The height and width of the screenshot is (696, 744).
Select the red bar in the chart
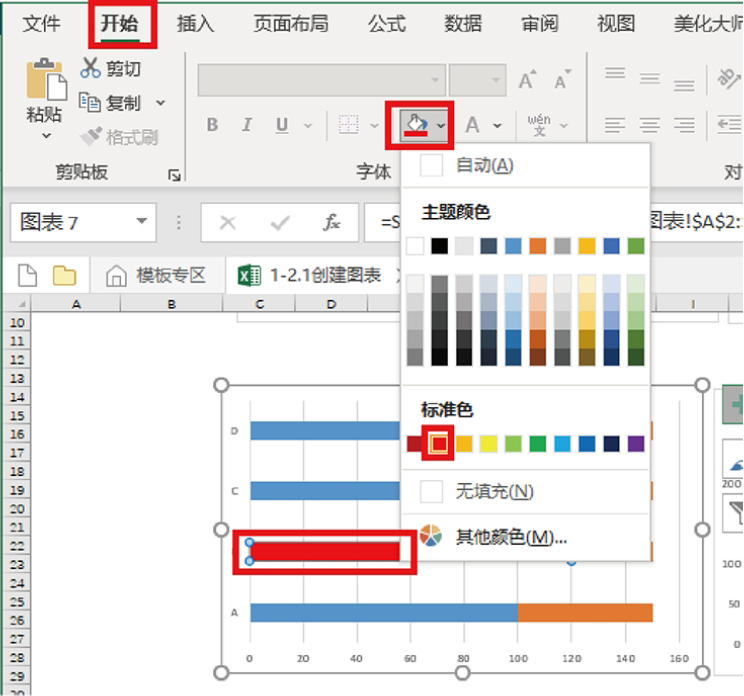point(324,551)
